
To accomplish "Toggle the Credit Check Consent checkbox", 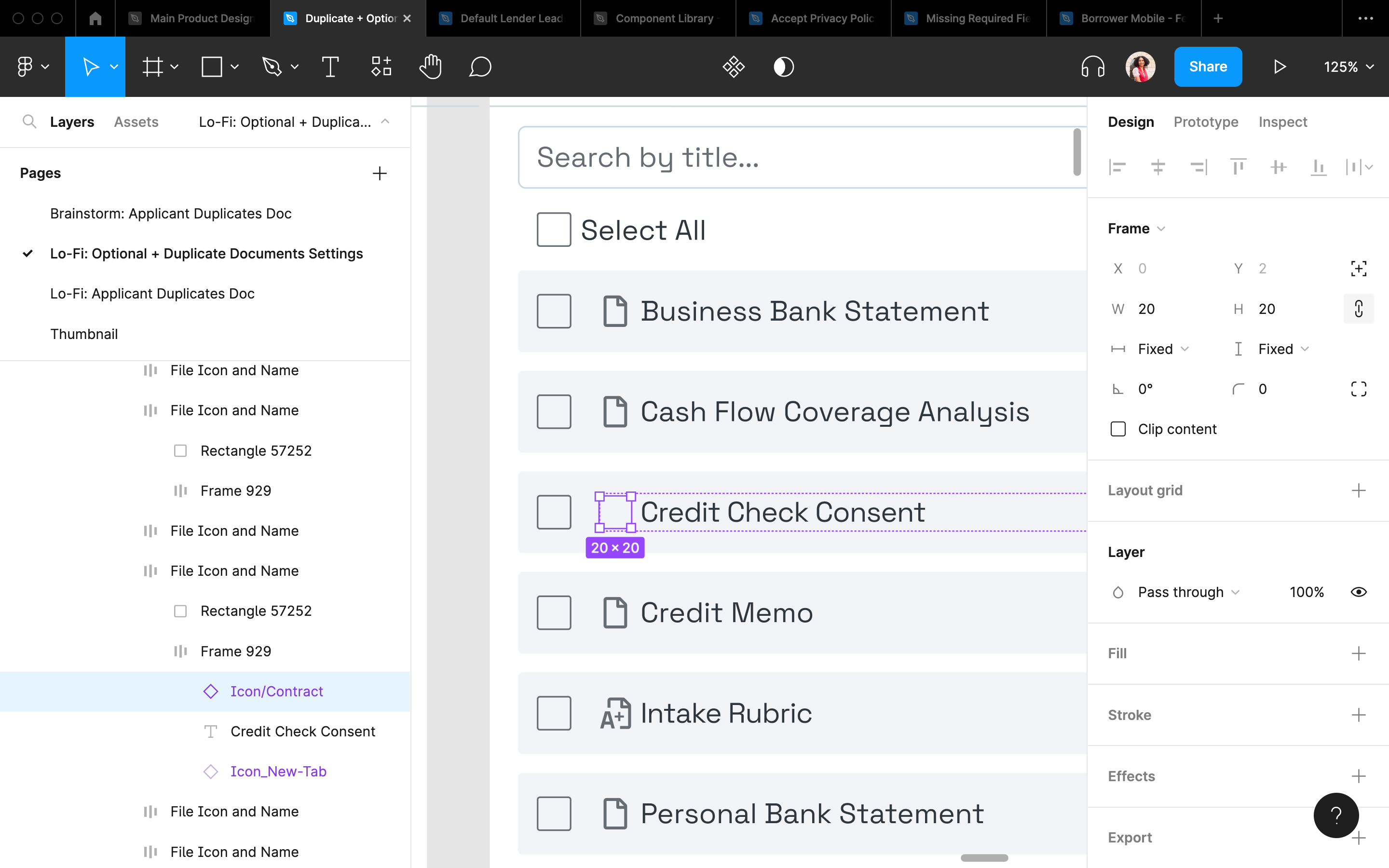I will tap(554, 510).
